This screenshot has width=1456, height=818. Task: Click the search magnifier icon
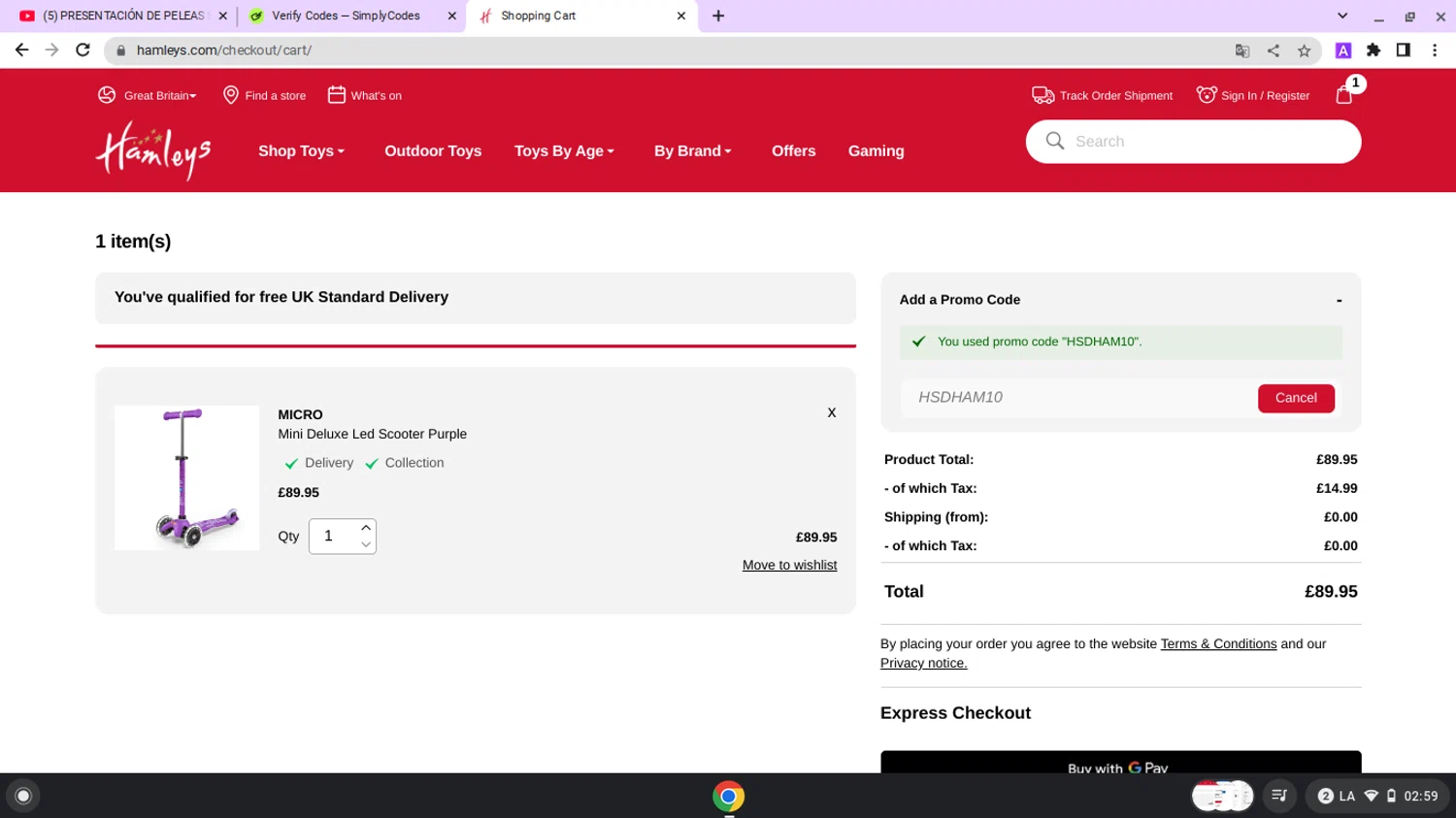(x=1055, y=142)
